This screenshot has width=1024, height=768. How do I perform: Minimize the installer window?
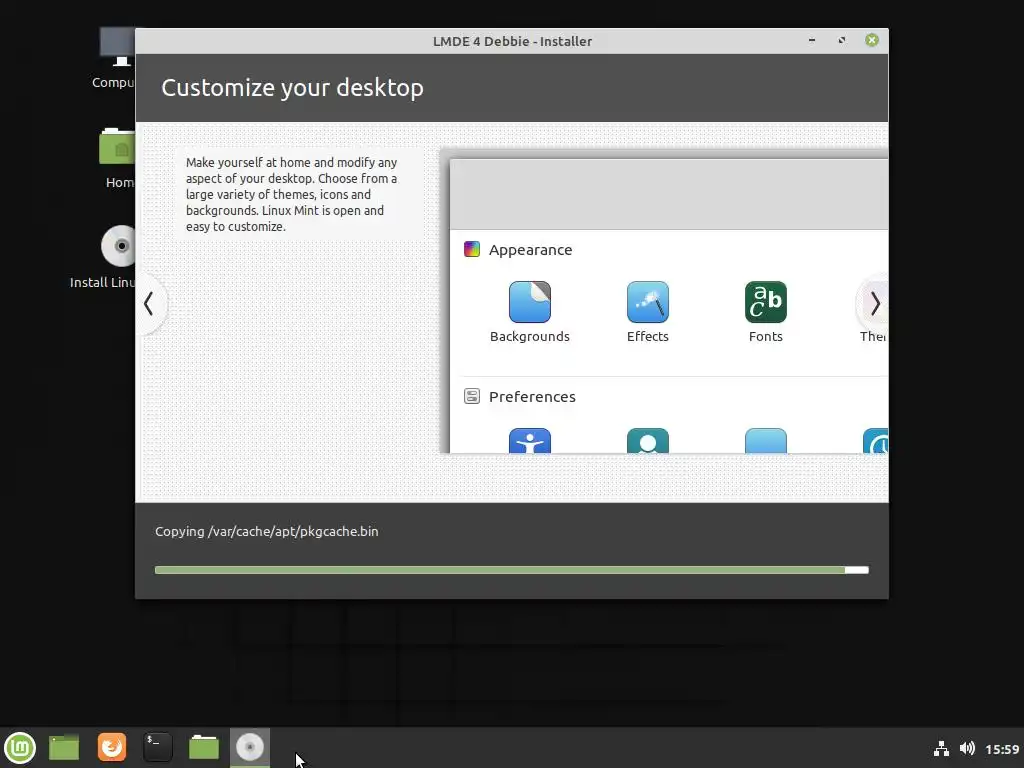pos(812,40)
